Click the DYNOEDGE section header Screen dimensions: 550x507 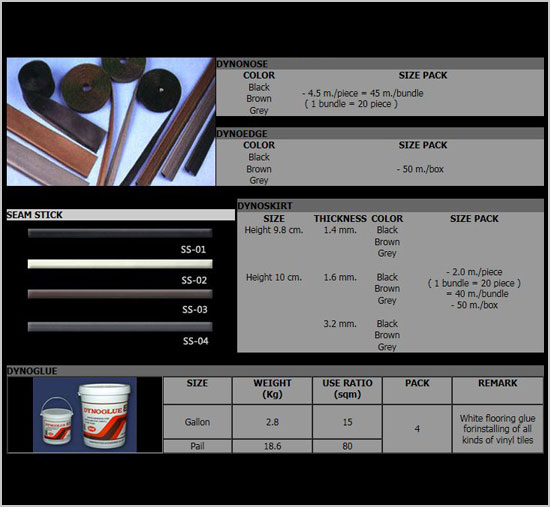380,133
